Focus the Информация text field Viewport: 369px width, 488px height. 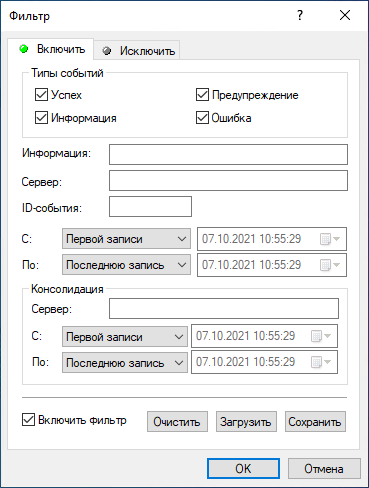[x=228, y=154]
